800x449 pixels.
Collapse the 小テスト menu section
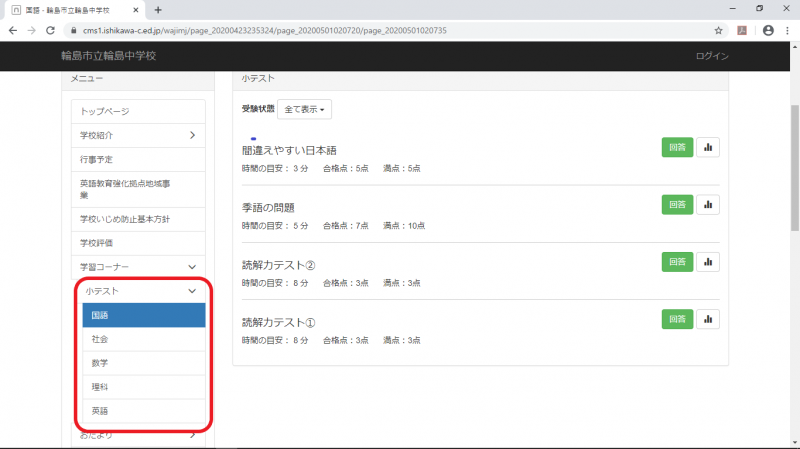(191, 291)
